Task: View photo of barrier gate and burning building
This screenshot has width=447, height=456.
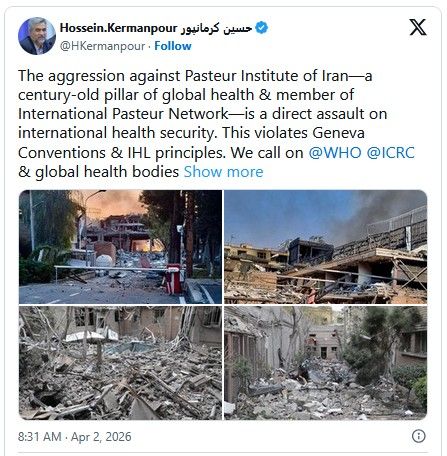Action: pos(120,247)
